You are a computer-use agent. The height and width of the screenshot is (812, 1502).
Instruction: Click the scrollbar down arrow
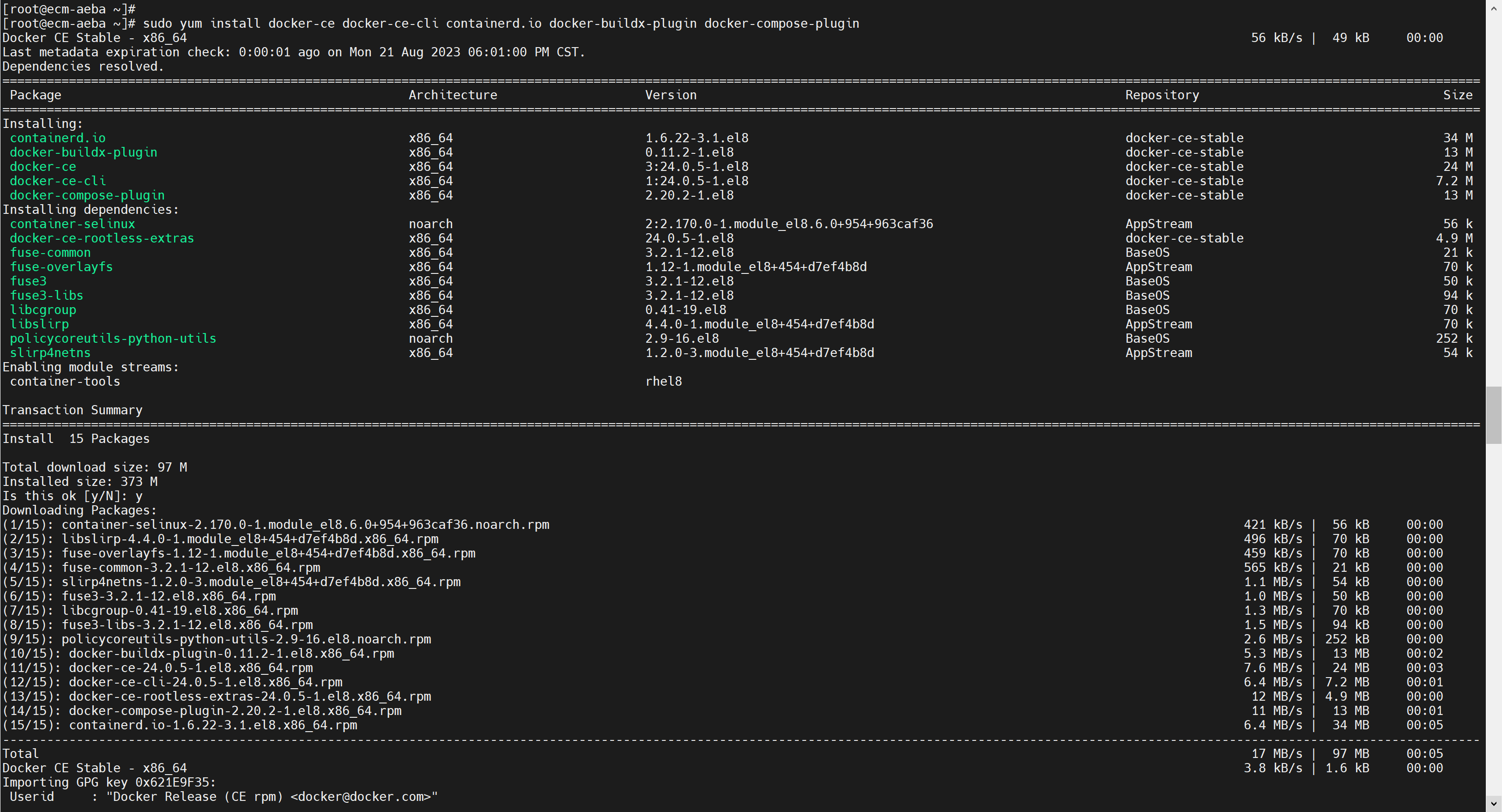(x=1493, y=805)
